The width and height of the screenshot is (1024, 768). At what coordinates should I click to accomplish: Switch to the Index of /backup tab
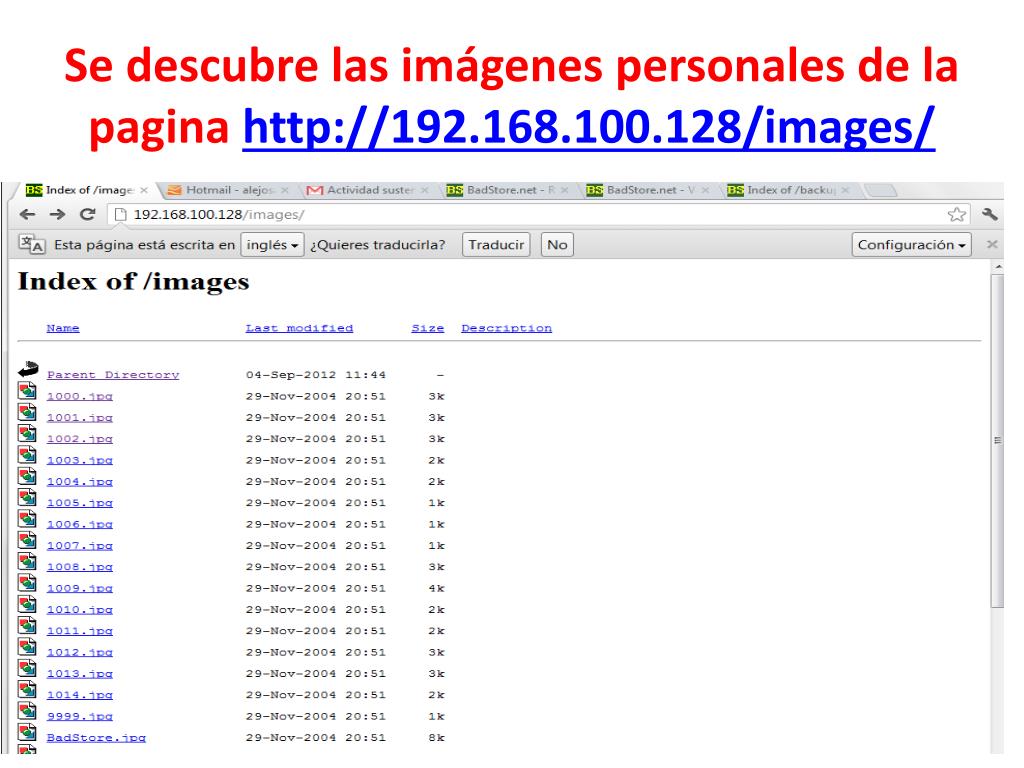tap(787, 190)
